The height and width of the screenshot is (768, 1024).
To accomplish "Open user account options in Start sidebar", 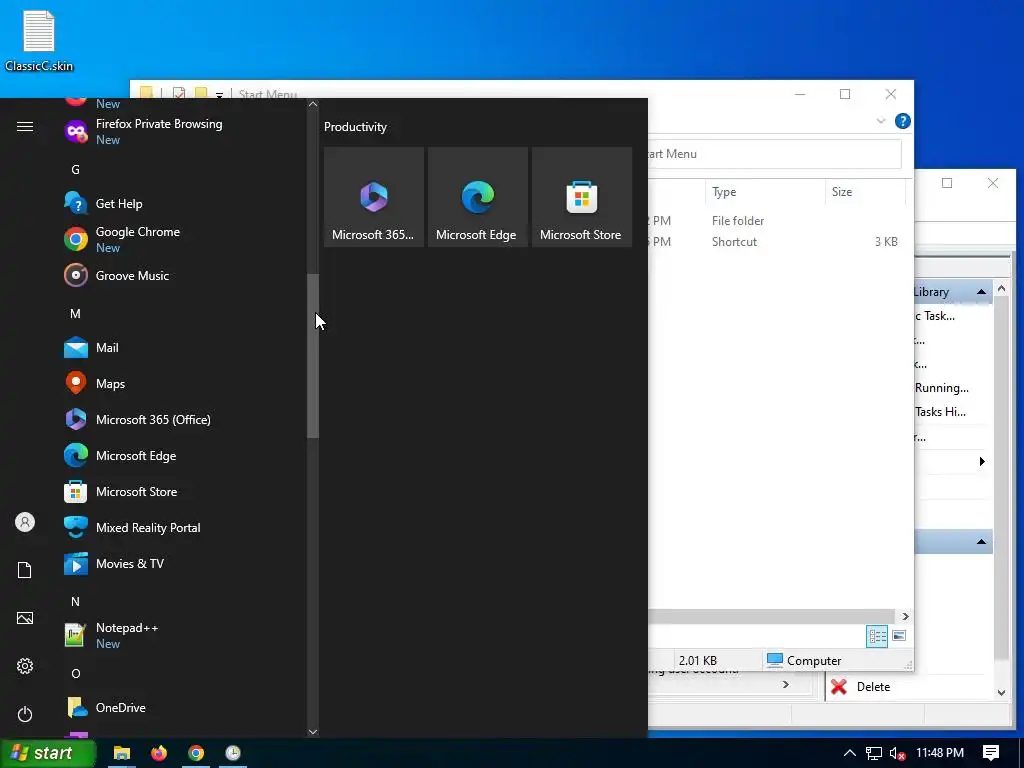I will tap(25, 522).
